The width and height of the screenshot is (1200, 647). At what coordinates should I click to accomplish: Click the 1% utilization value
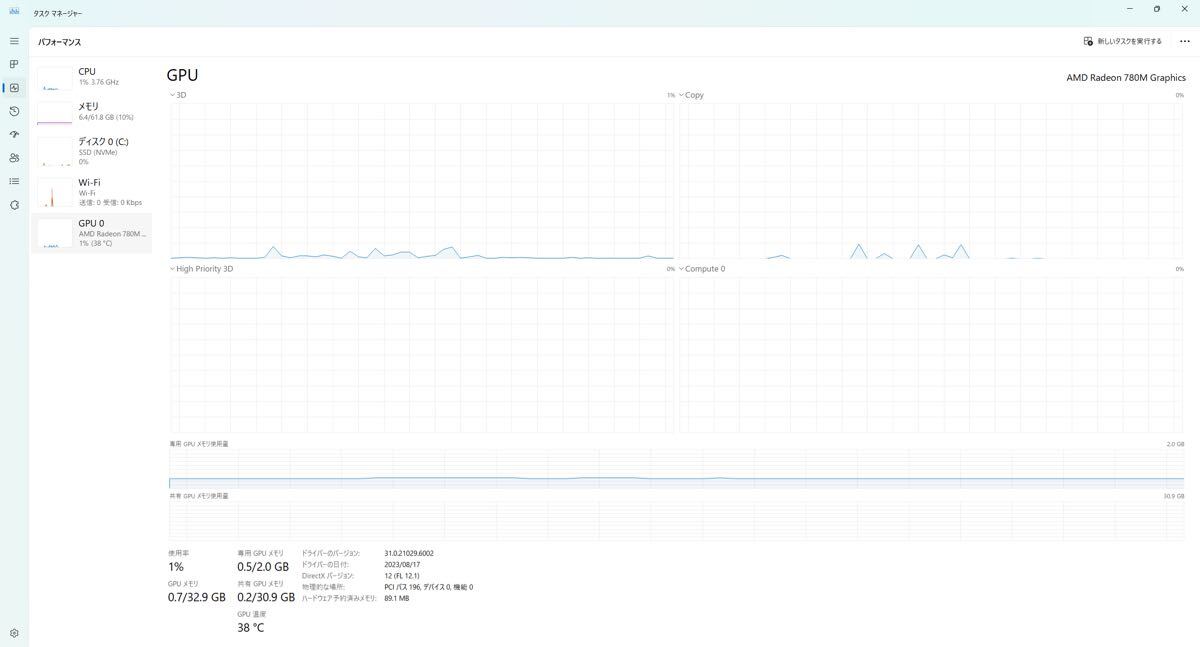[176, 567]
